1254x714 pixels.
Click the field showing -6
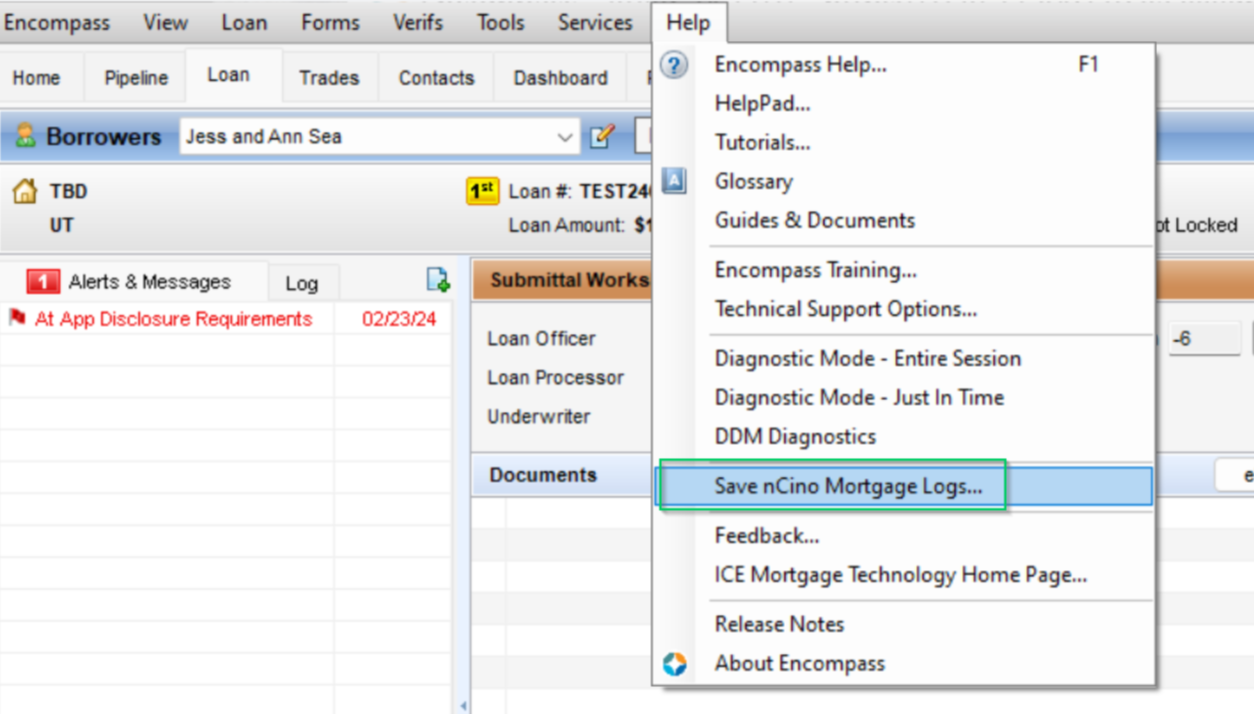(1205, 339)
